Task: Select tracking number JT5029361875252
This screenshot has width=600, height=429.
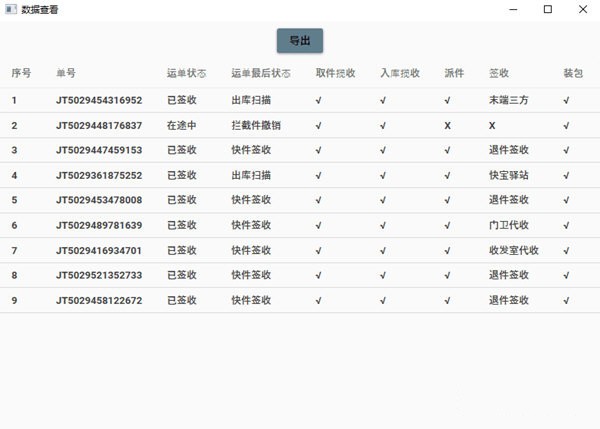Action: (99, 175)
